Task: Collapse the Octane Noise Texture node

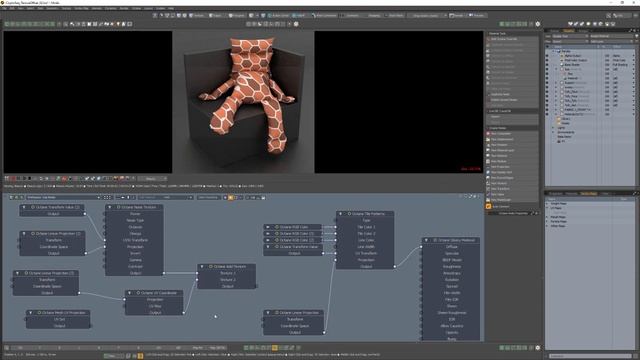Action: tap(109, 207)
